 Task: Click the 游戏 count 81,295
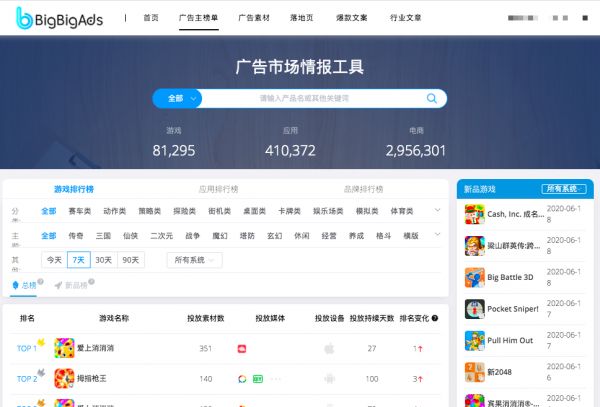(174, 151)
